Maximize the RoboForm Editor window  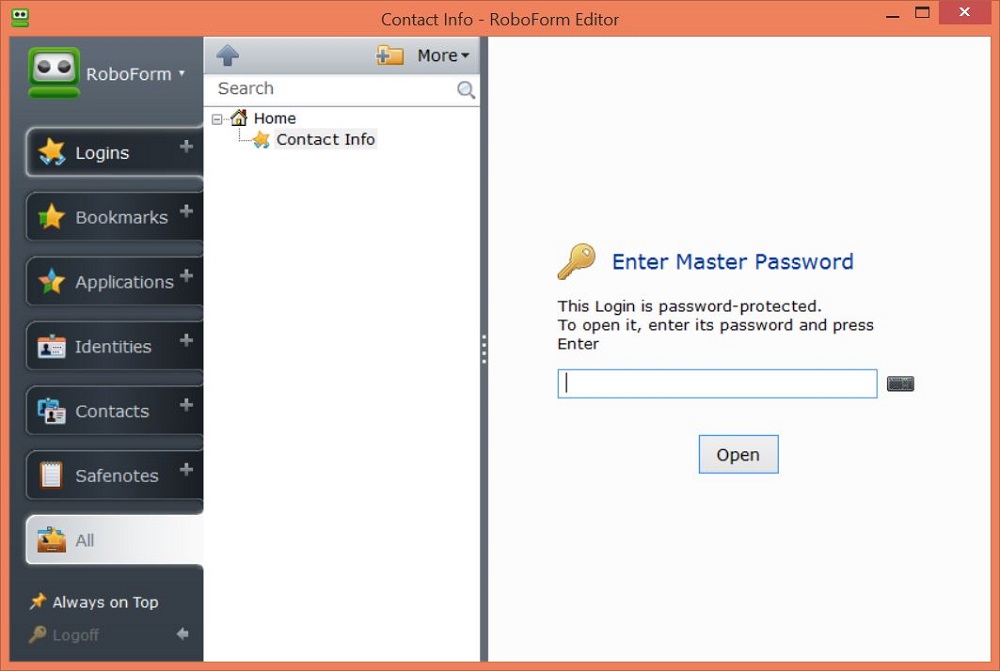tap(922, 13)
